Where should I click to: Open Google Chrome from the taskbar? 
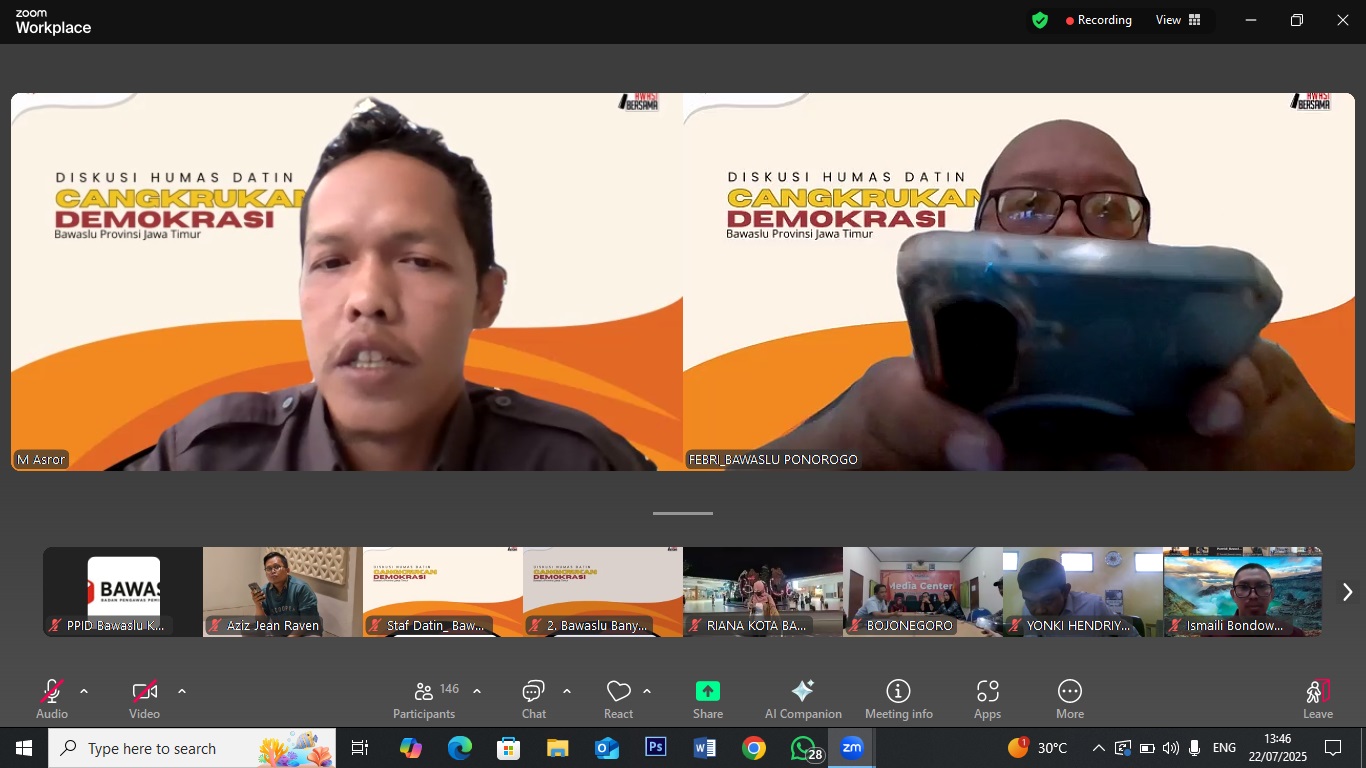coord(754,748)
